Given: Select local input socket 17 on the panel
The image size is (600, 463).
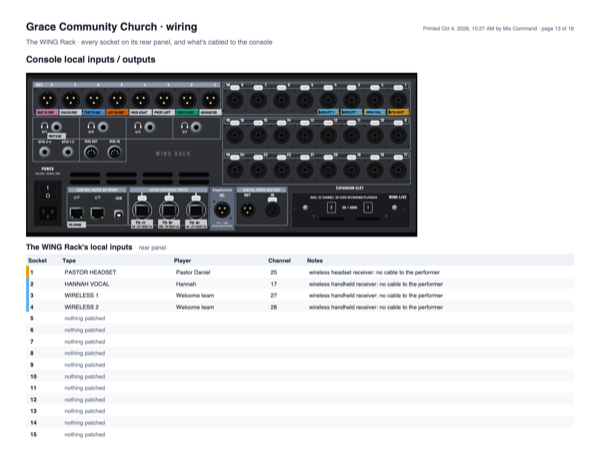Looking at the screenshot, I should tap(398, 170).
